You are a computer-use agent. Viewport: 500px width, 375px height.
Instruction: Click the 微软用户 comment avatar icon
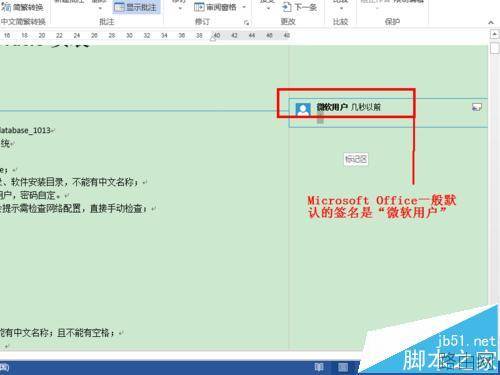coord(303,109)
